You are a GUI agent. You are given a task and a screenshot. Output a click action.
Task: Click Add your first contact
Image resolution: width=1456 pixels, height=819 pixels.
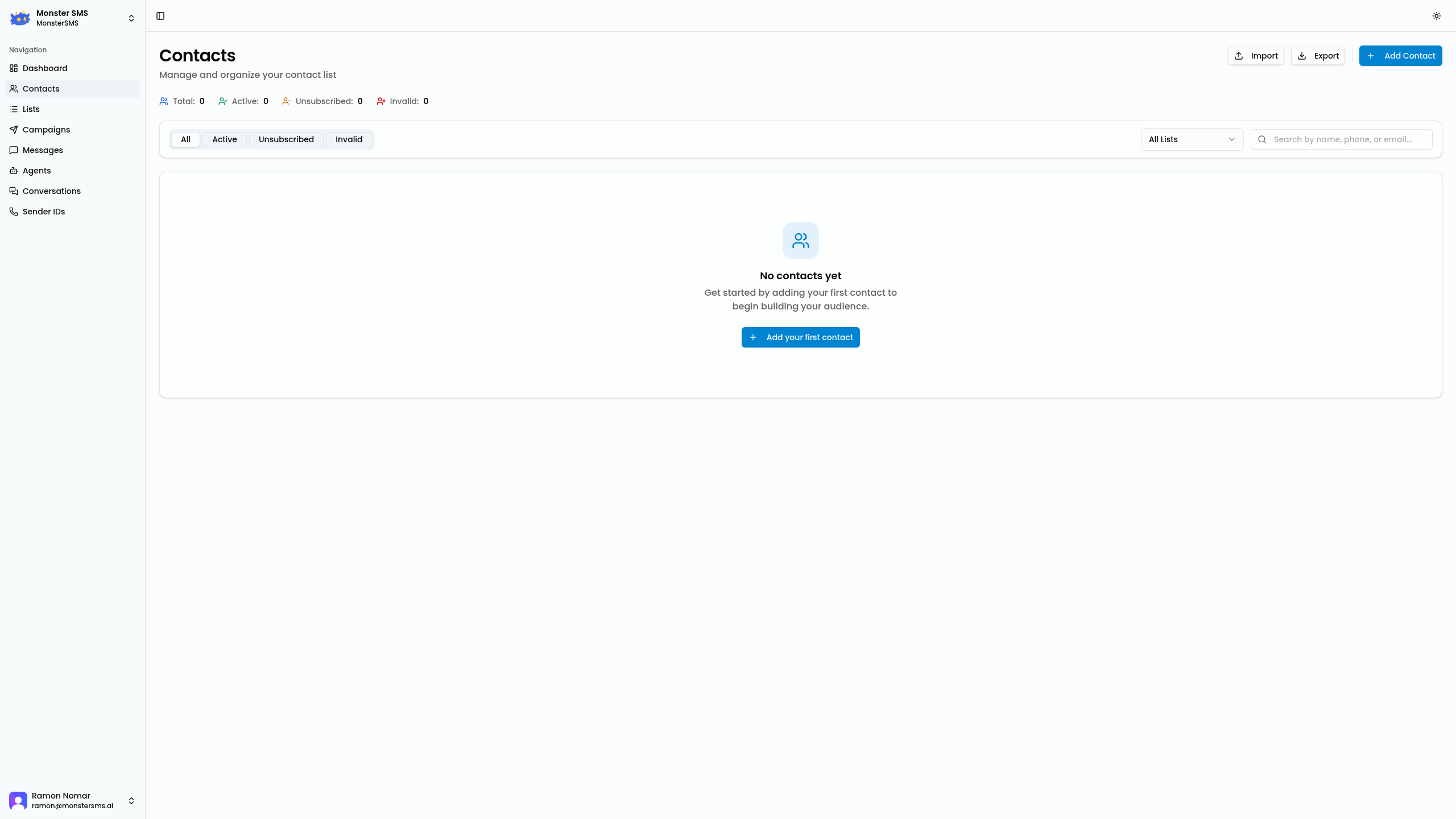pyautogui.click(x=800, y=337)
